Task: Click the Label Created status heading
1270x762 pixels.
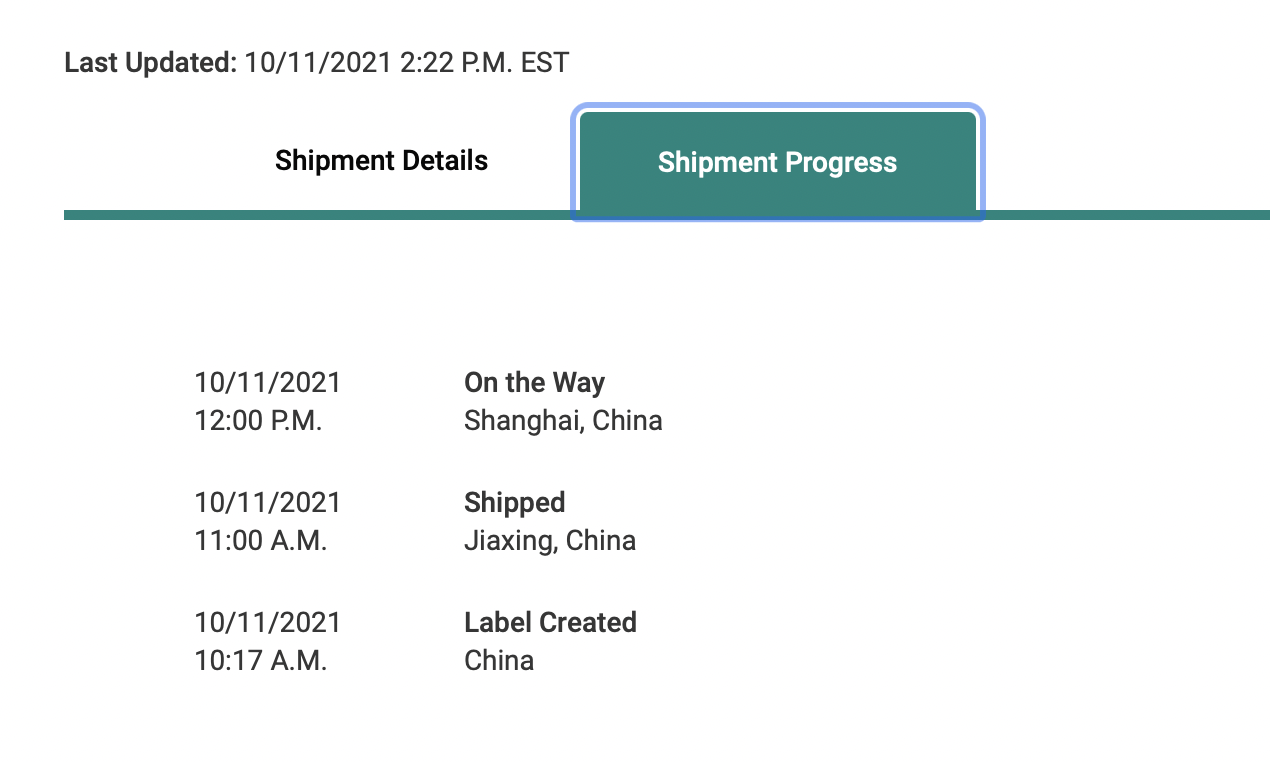Action: [550, 622]
